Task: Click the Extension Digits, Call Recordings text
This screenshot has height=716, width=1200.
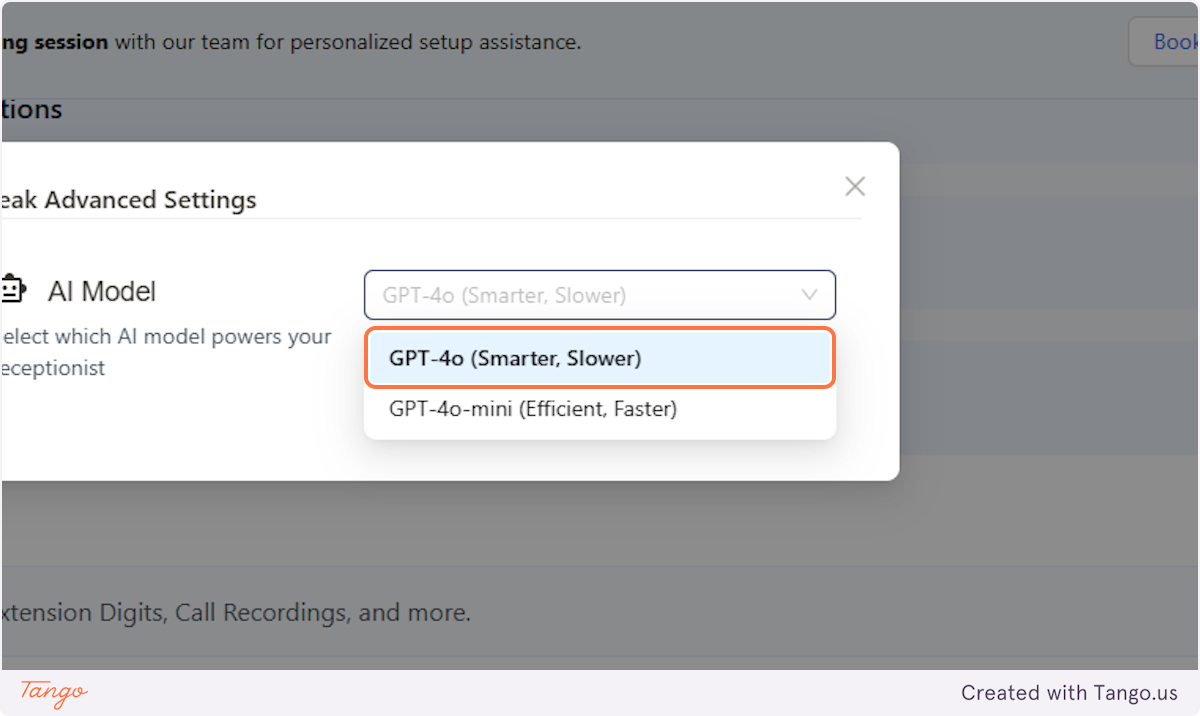Action: [235, 612]
